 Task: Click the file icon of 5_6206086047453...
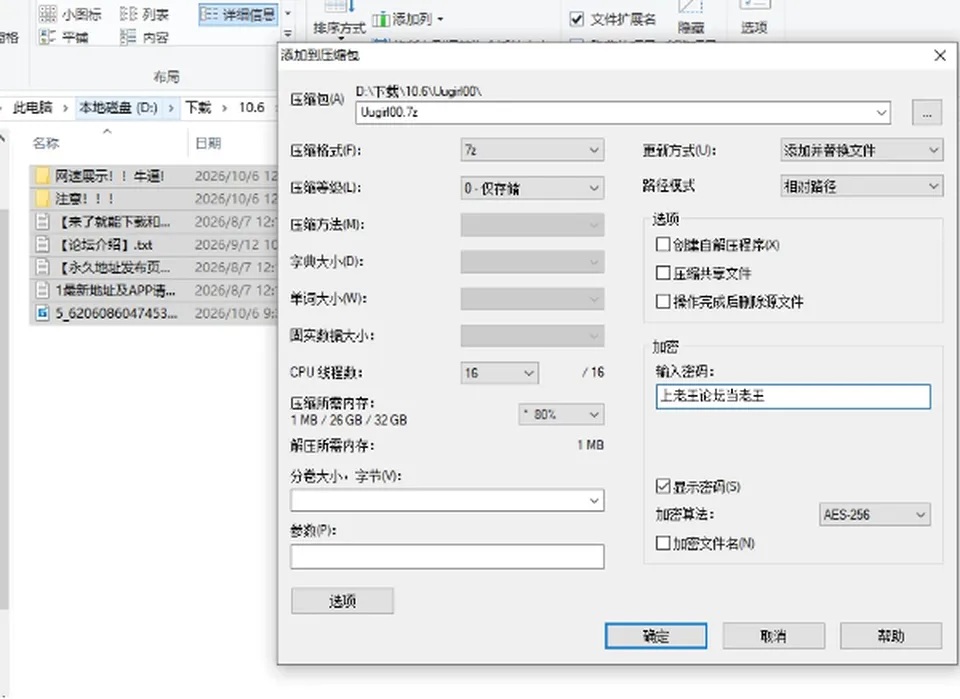click(42, 313)
